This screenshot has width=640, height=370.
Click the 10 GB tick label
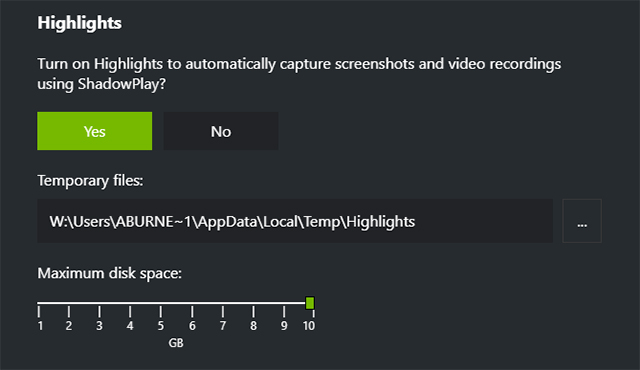[x=309, y=326]
